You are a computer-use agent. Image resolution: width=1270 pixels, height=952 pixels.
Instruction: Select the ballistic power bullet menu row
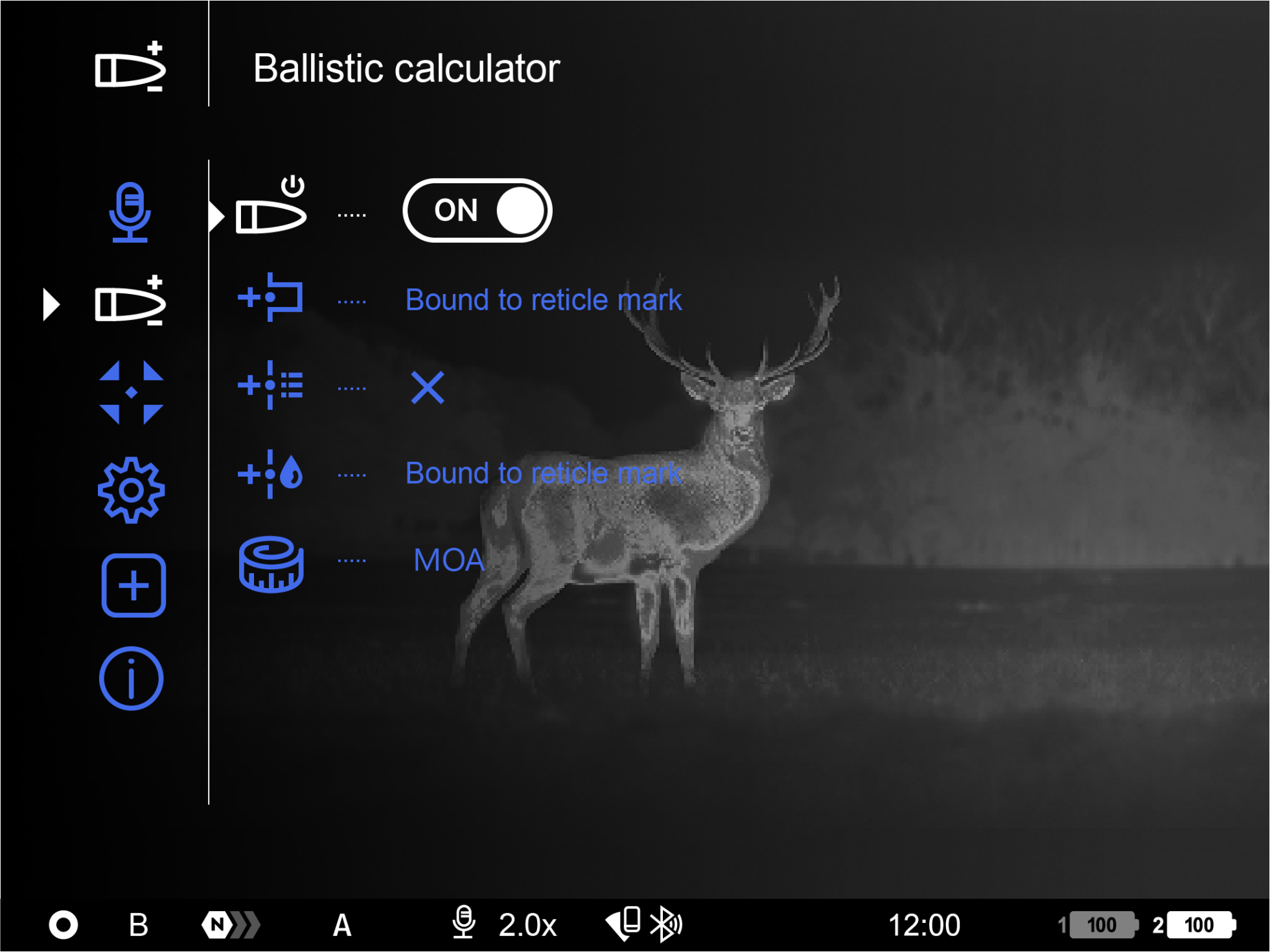pos(271,207)
